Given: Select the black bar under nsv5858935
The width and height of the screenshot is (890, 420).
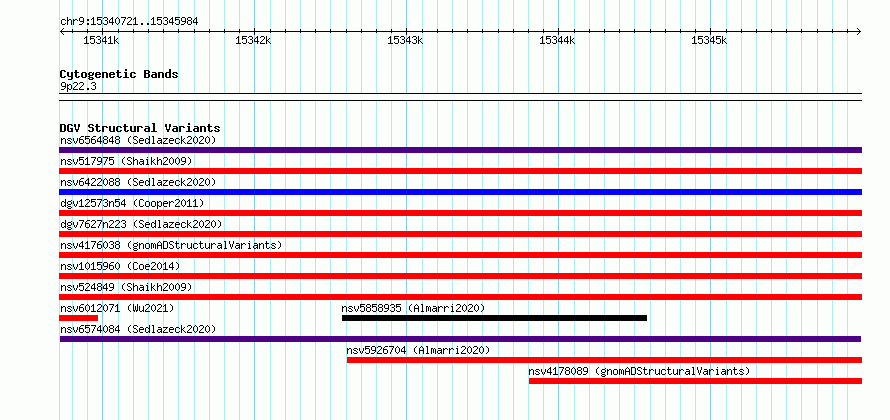Looking at the screenshot, I should click(494, 318).
